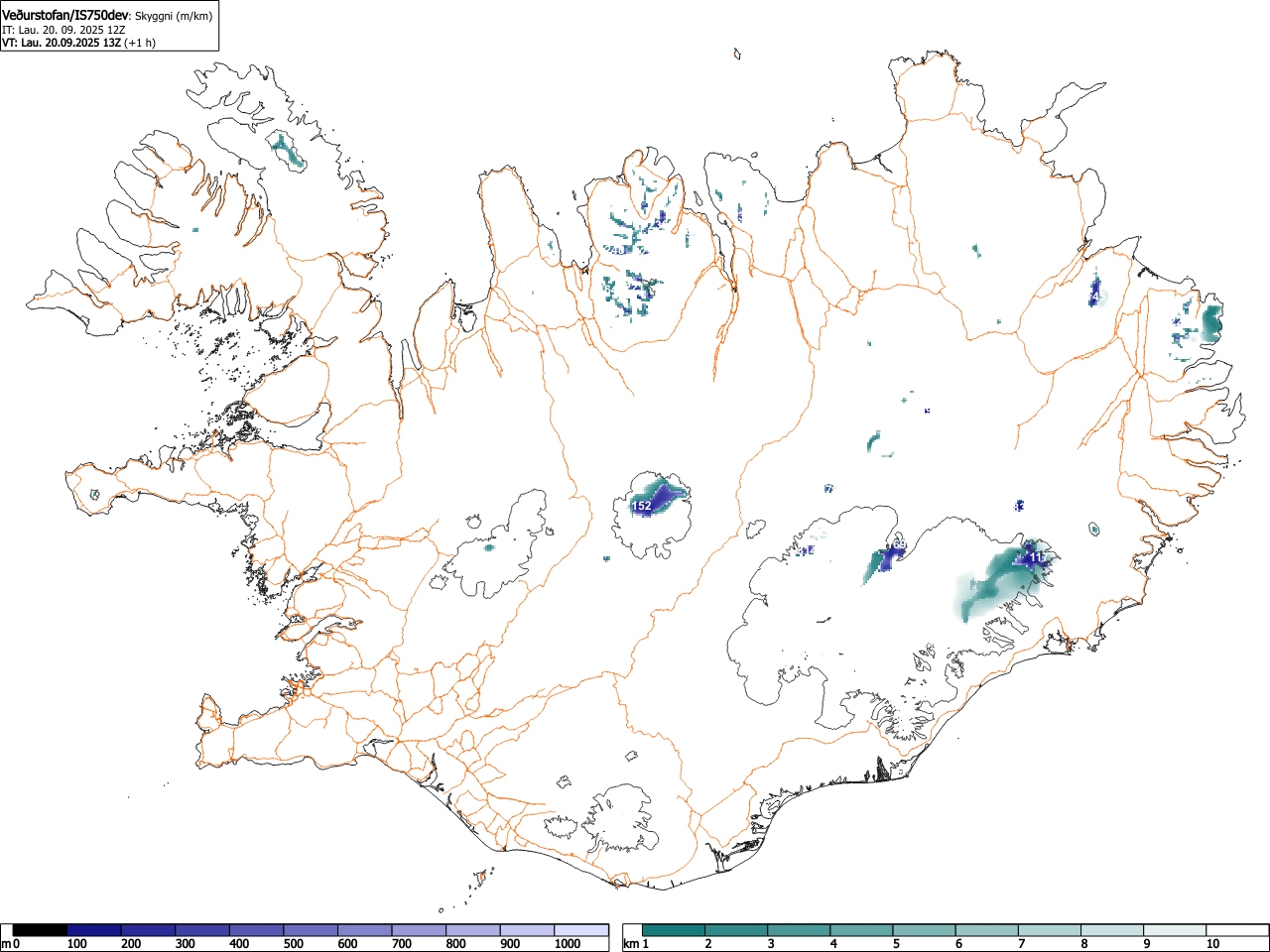The width and height of the screenshot is (1270, 952).
Task: Select the 700–800 m legend swatch
Action: [419, 930]
